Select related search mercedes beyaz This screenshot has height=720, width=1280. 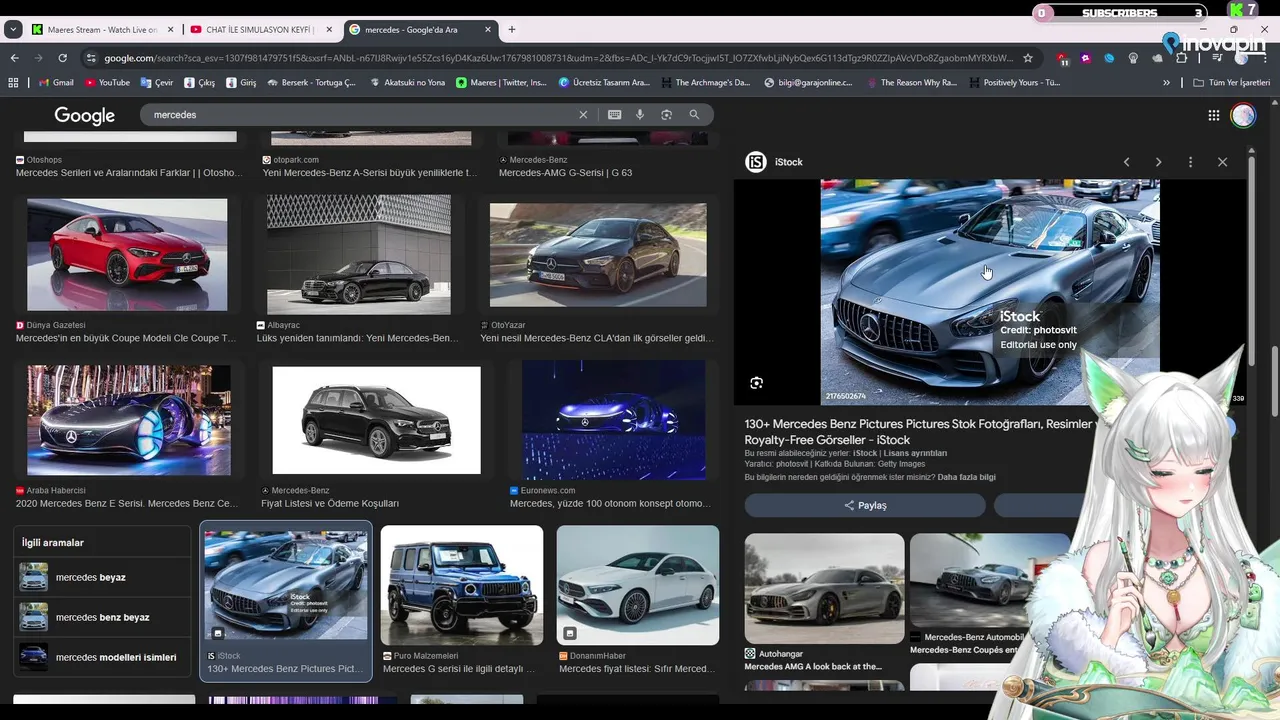coord(102,577)
